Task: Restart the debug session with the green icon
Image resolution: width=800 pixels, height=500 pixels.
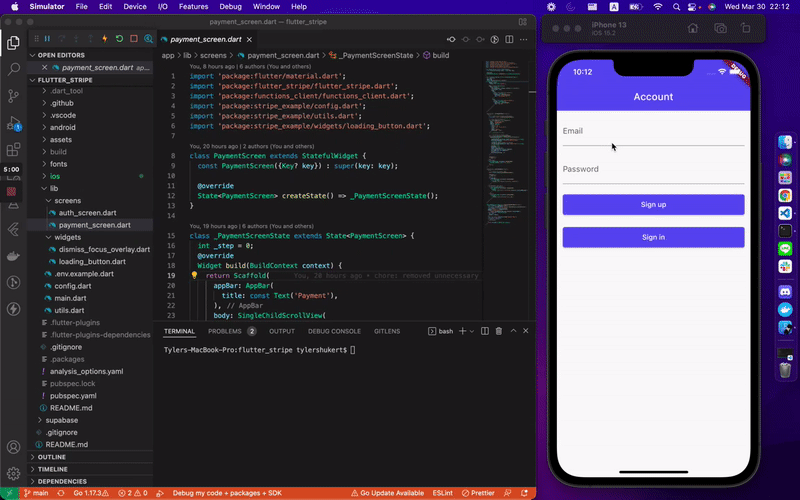Action: coord(119,39)
